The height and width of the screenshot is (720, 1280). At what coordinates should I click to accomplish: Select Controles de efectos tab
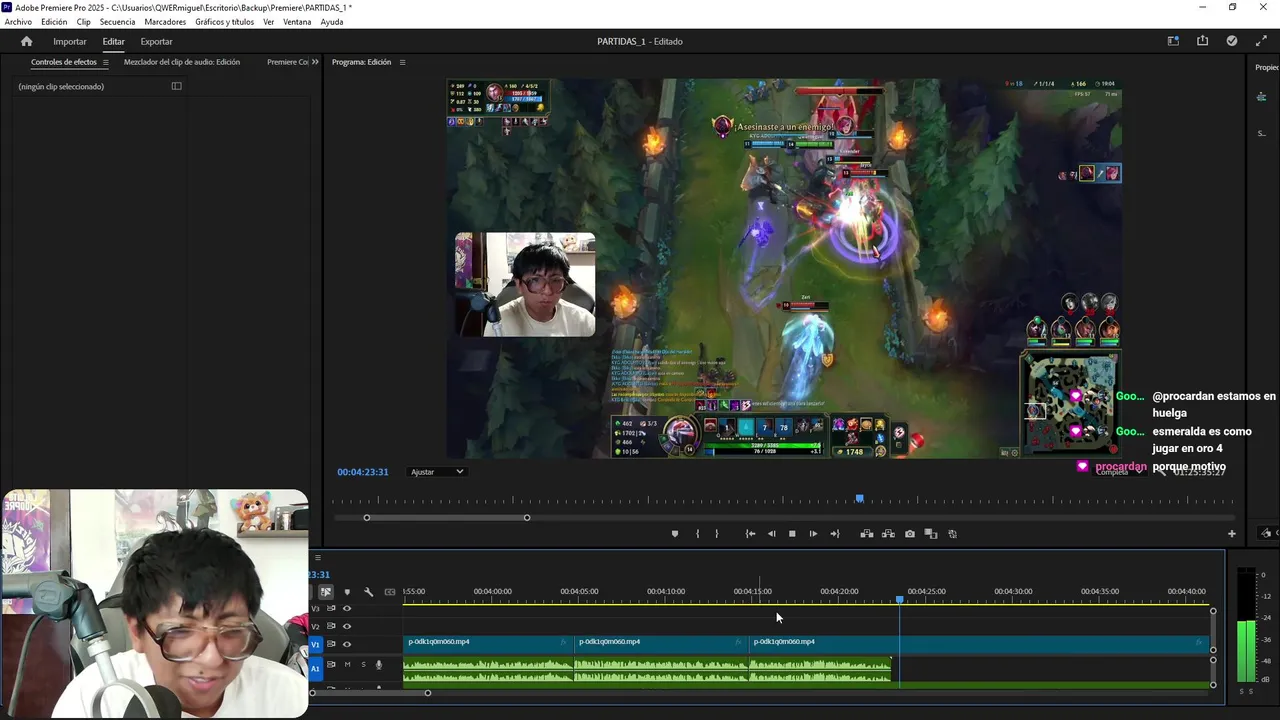[x=64, y=62]
